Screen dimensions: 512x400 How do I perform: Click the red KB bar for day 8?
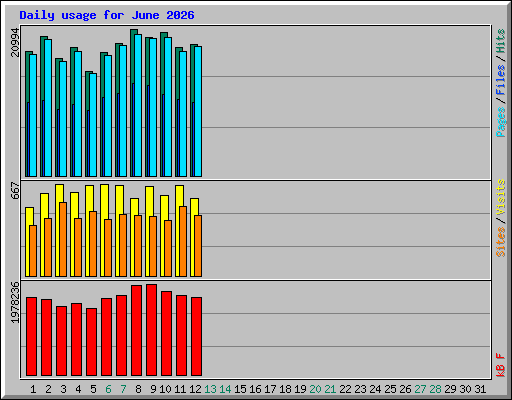pos(136,330)
